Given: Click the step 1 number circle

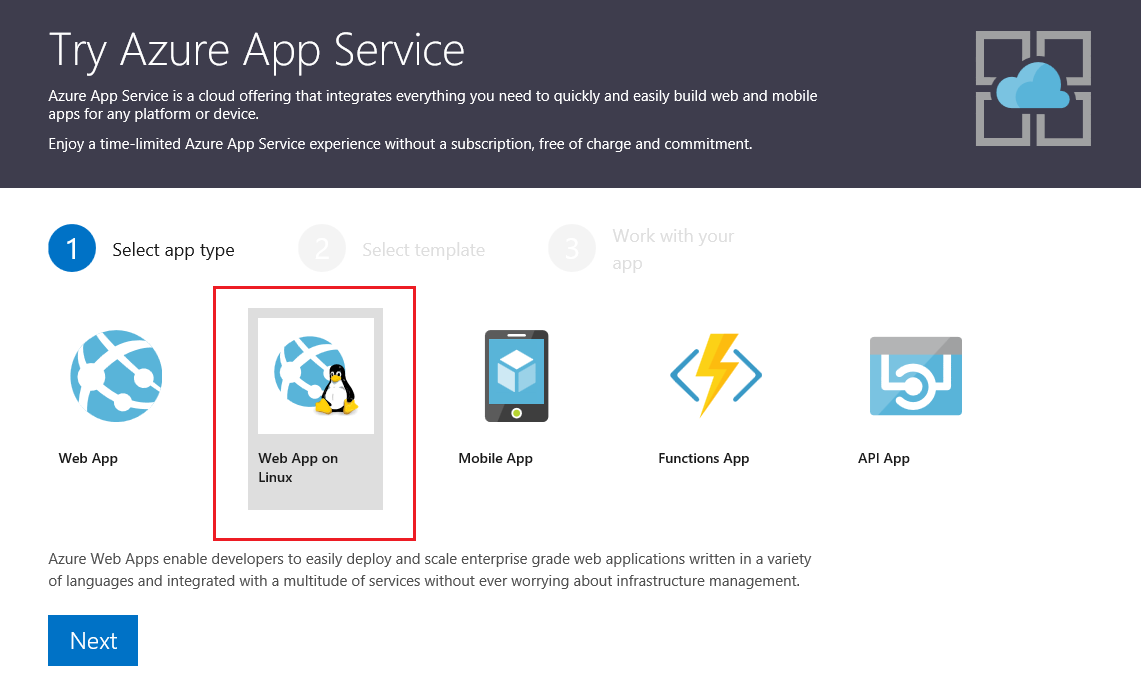Looking at the screenshot, I should tap(72, 249).
